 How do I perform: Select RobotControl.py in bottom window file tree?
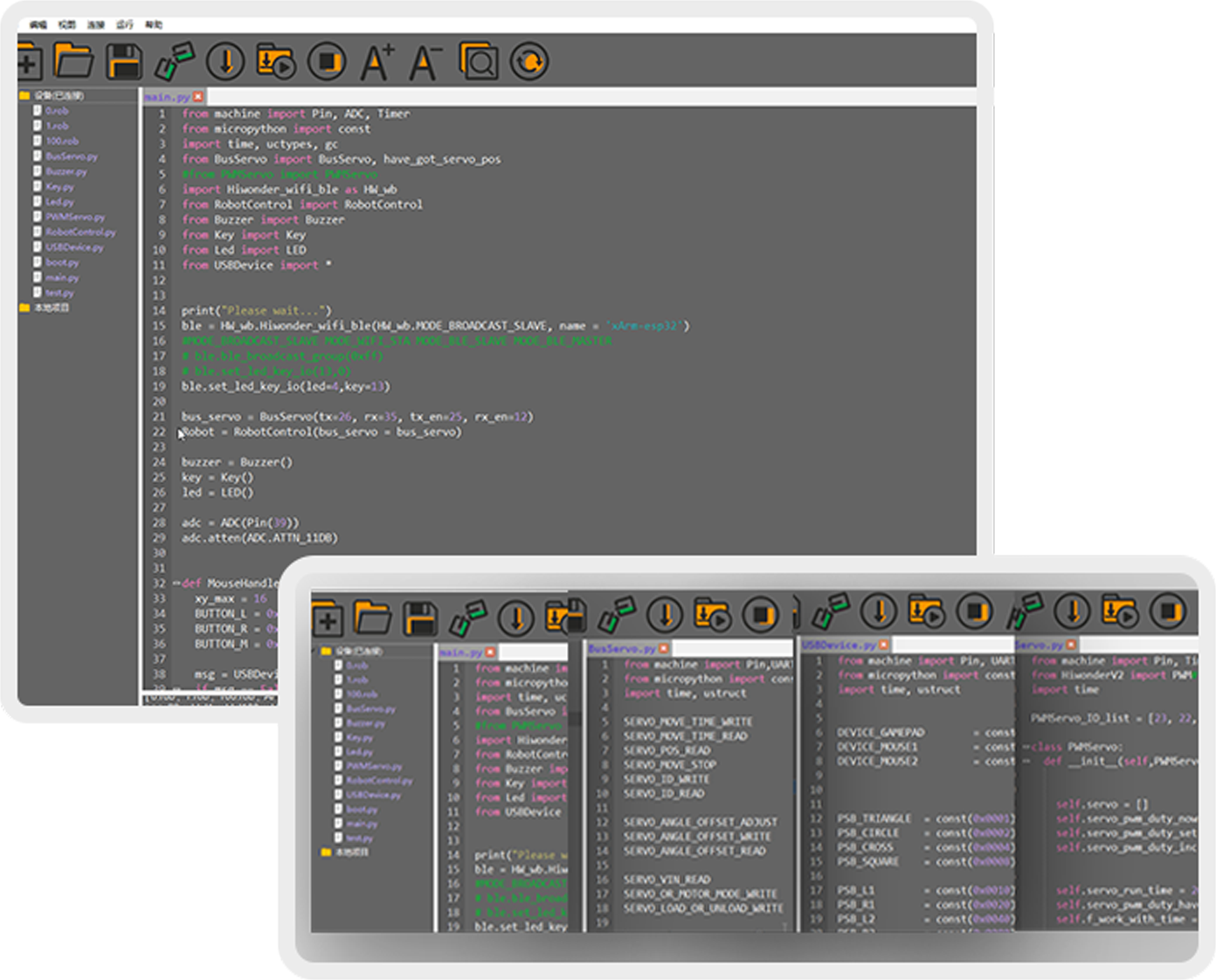(379, 781)
